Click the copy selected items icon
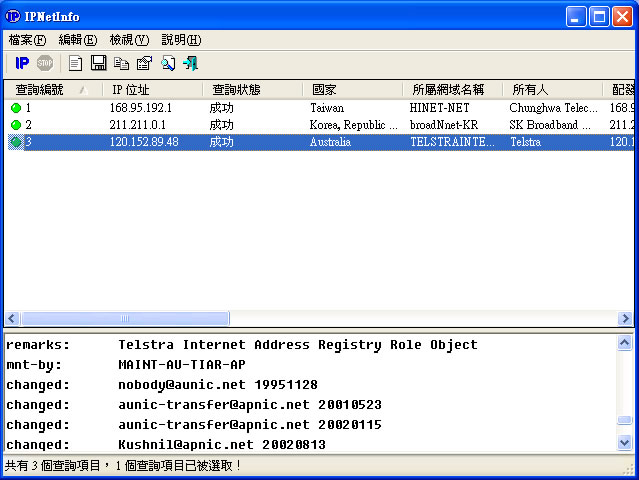 pyautogui.click(x=121, y=63)
